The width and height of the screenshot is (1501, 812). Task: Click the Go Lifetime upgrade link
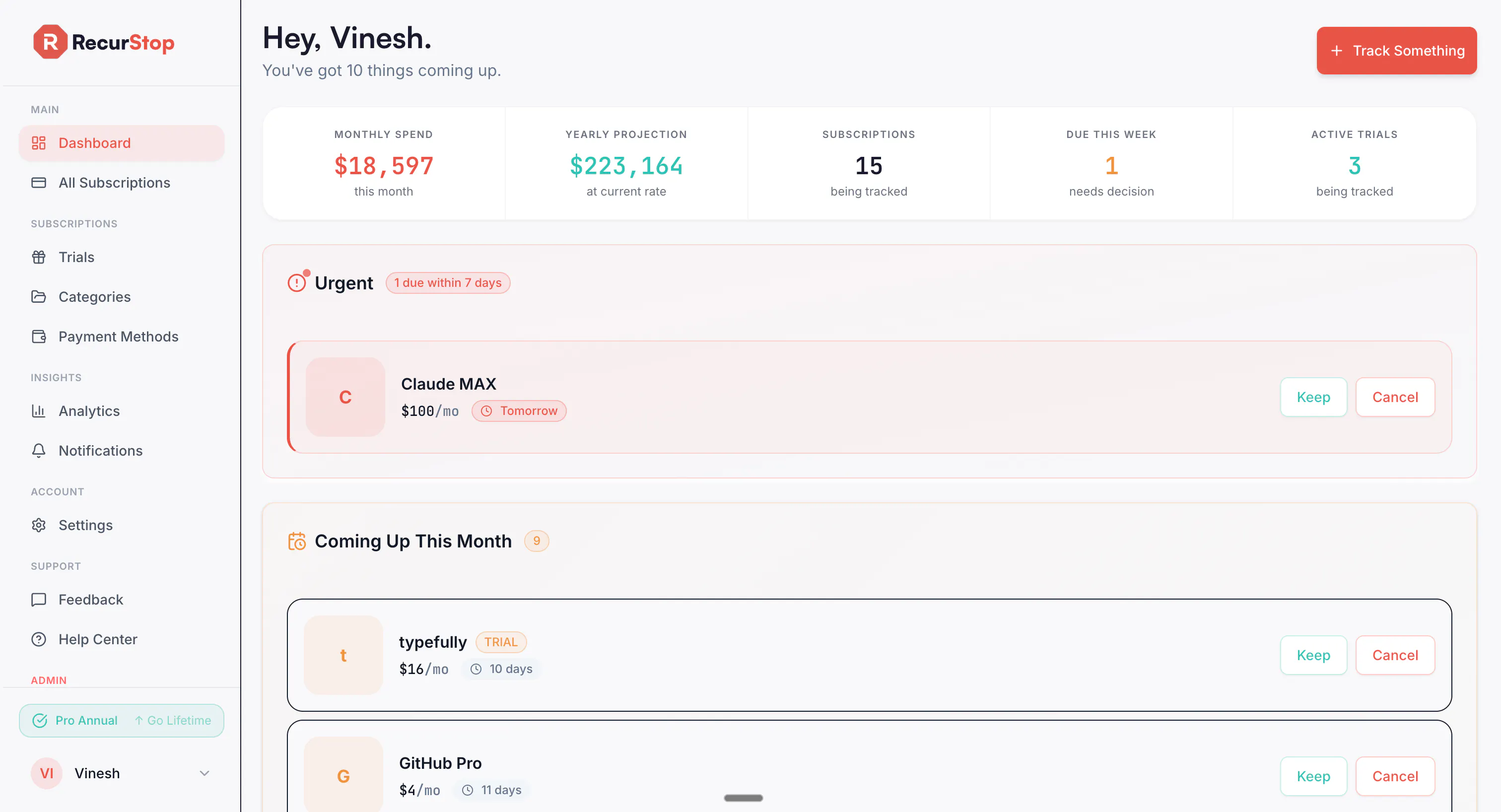coord(172,721)
